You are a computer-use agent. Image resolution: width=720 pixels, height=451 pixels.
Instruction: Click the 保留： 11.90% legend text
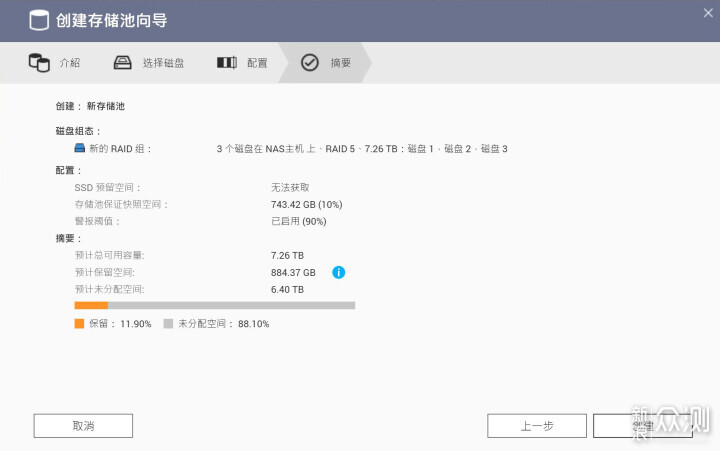tap(120, 324)
